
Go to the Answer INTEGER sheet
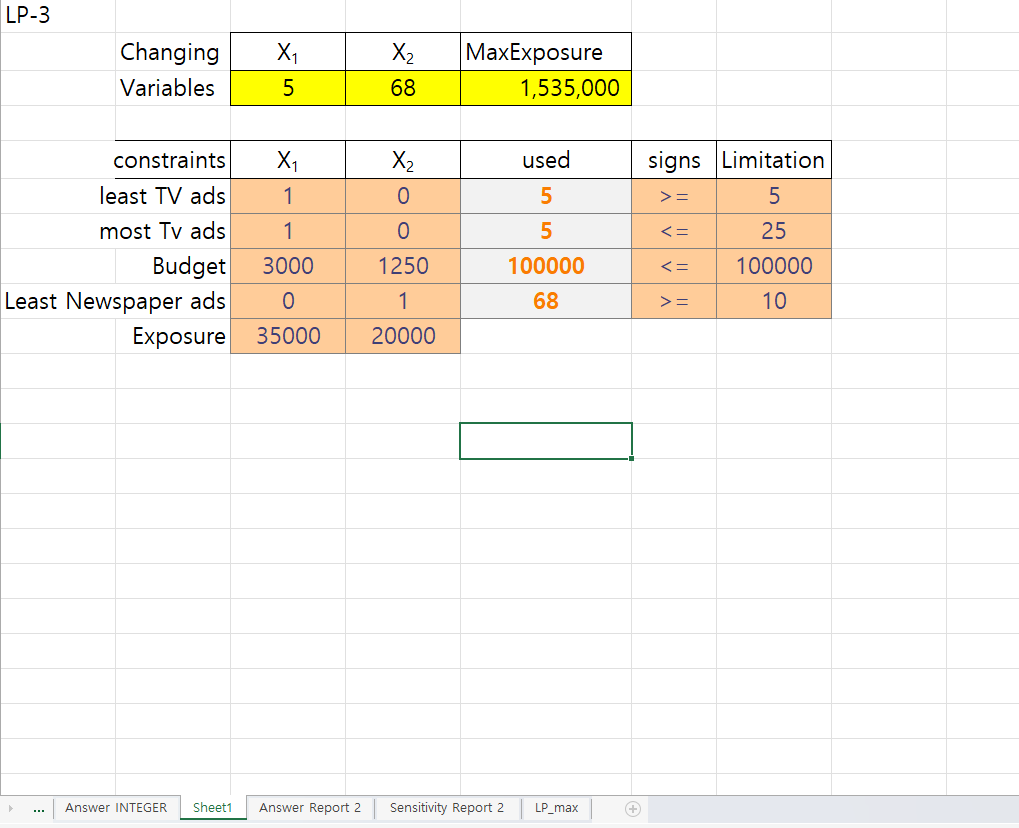pos(116,807)
